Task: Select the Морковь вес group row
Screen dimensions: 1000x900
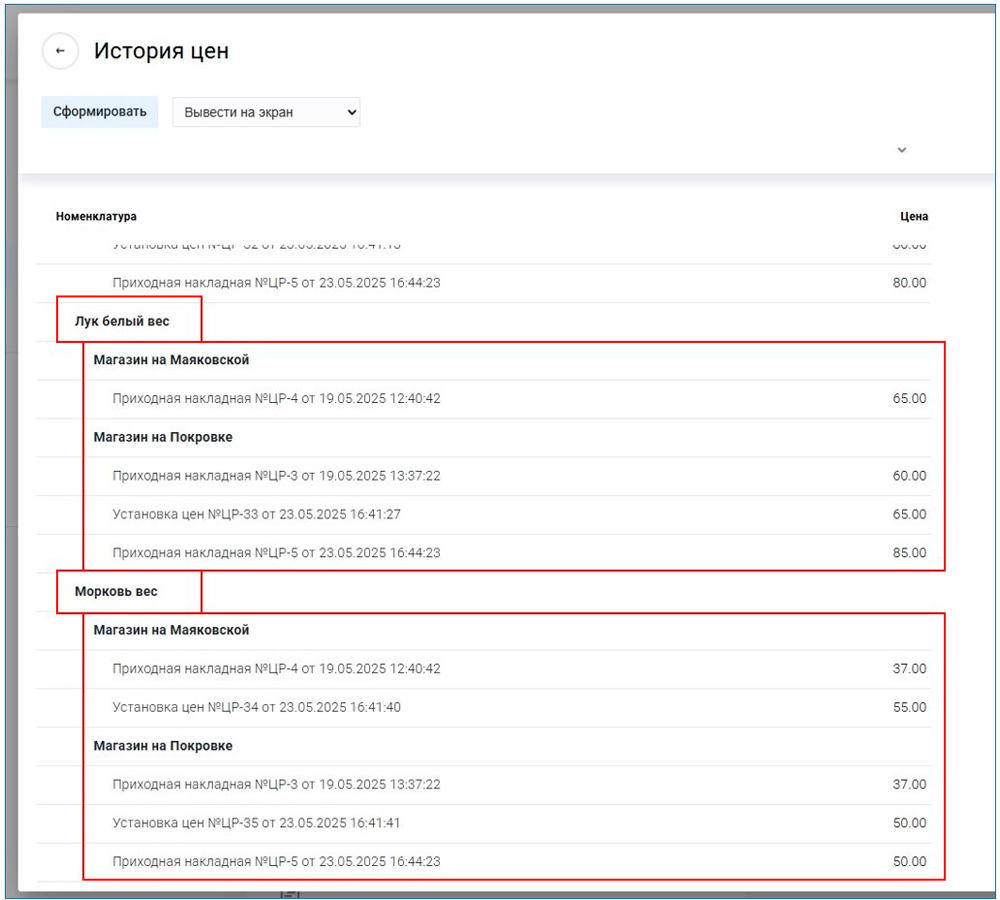Action: (116, 592)
